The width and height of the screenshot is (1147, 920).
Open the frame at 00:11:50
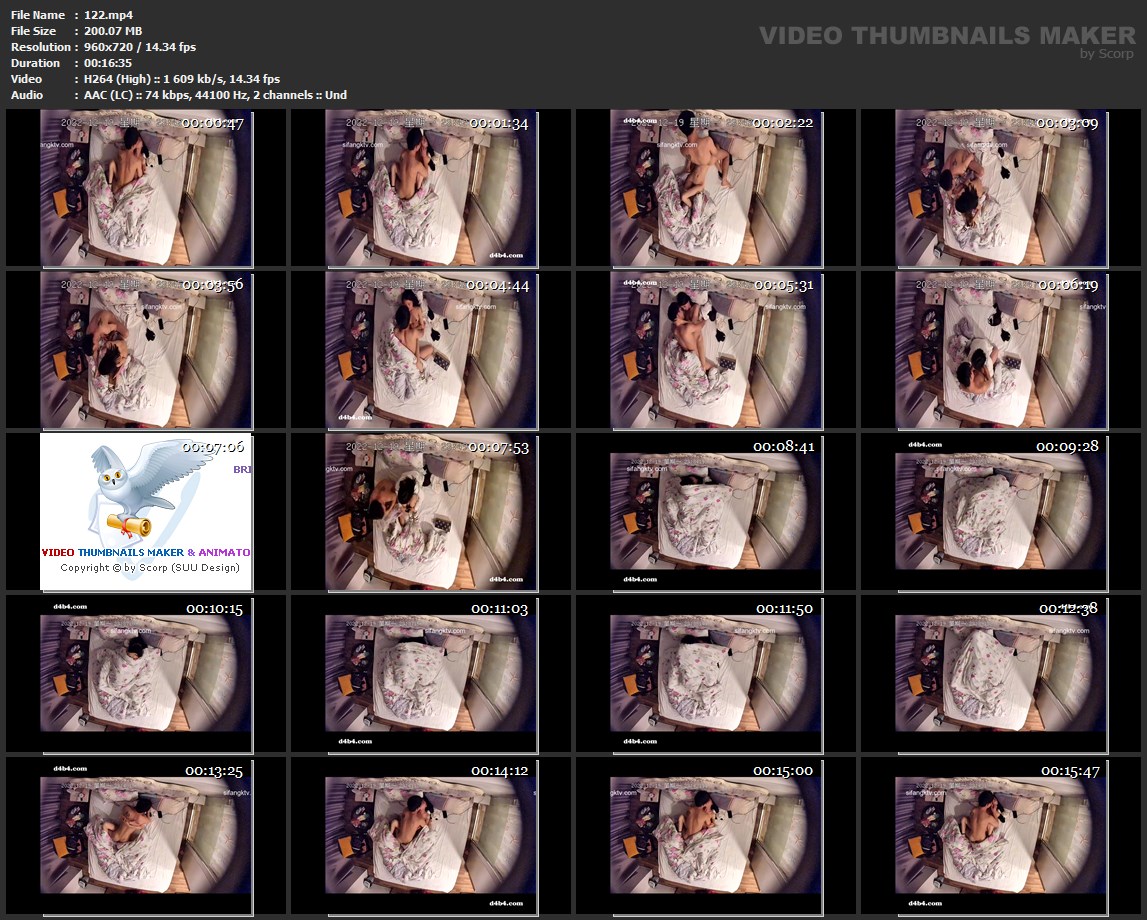click(716, 674)
